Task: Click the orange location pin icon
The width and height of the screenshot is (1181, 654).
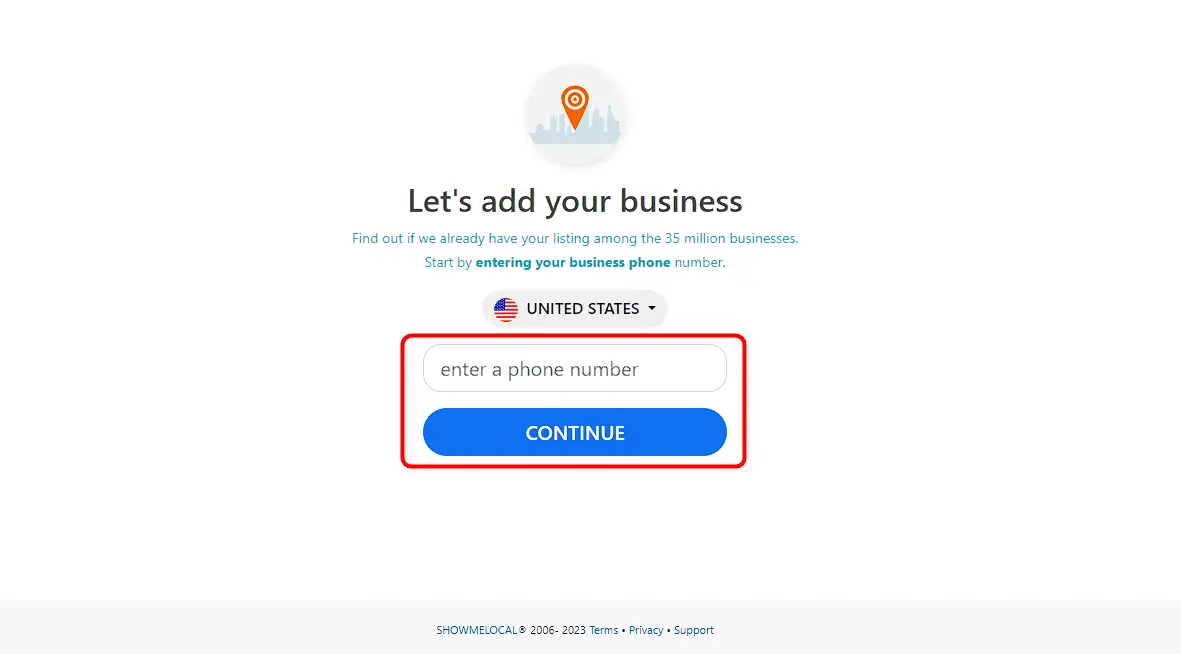Action: pyautogui.click(x=575, y=107)
